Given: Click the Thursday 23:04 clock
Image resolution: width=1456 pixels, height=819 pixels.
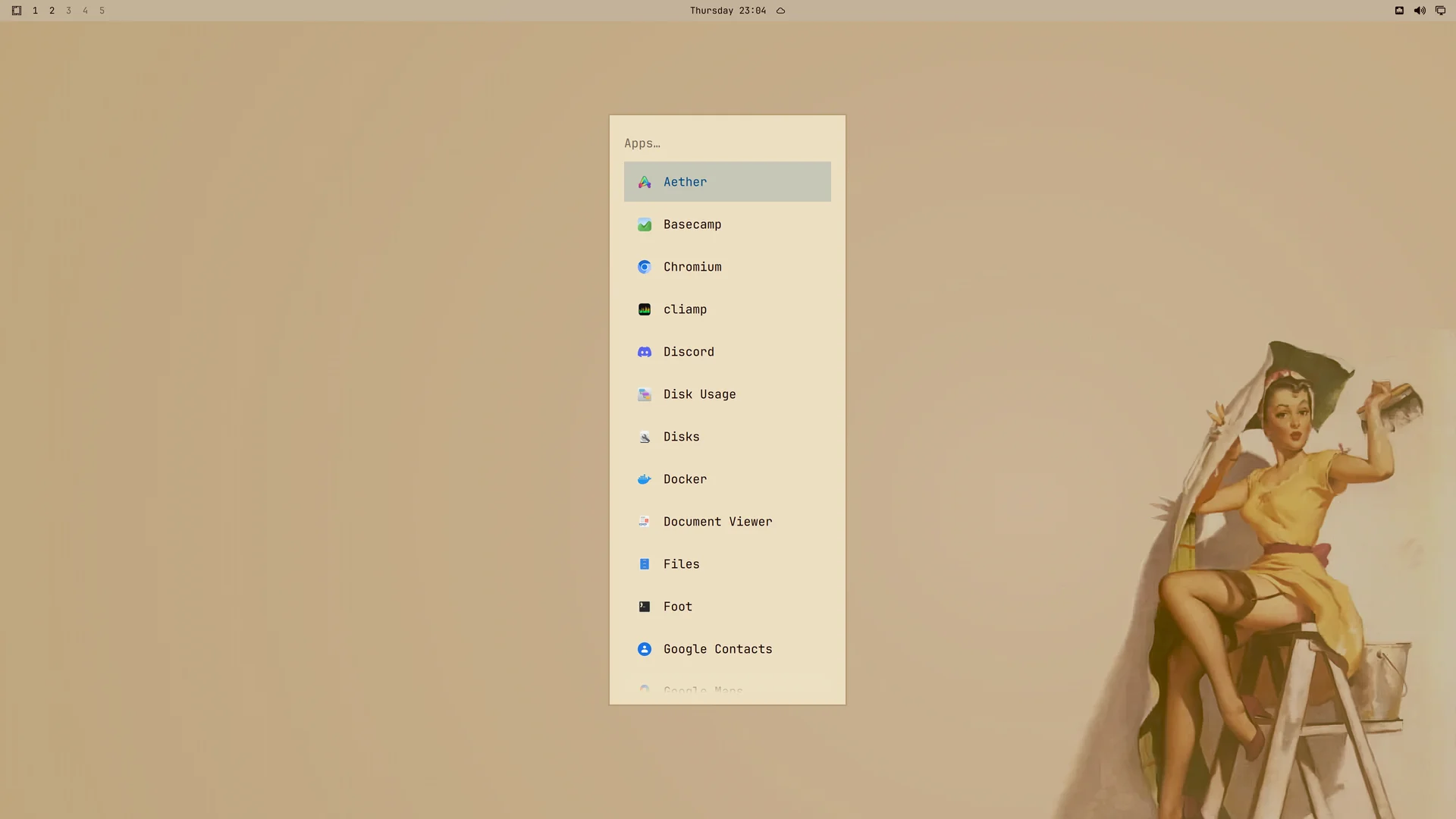Looking at the screenshot, I should click(x=728, y=11).
